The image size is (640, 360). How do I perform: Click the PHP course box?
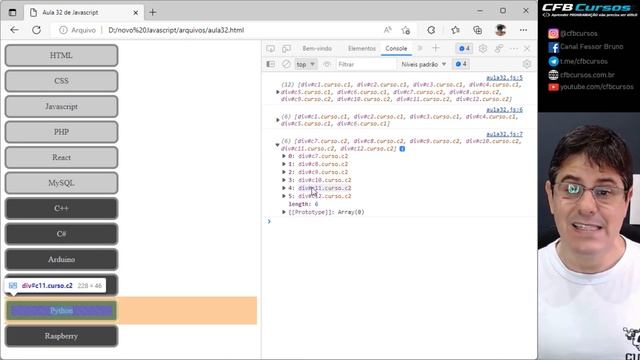click(61, 132)
